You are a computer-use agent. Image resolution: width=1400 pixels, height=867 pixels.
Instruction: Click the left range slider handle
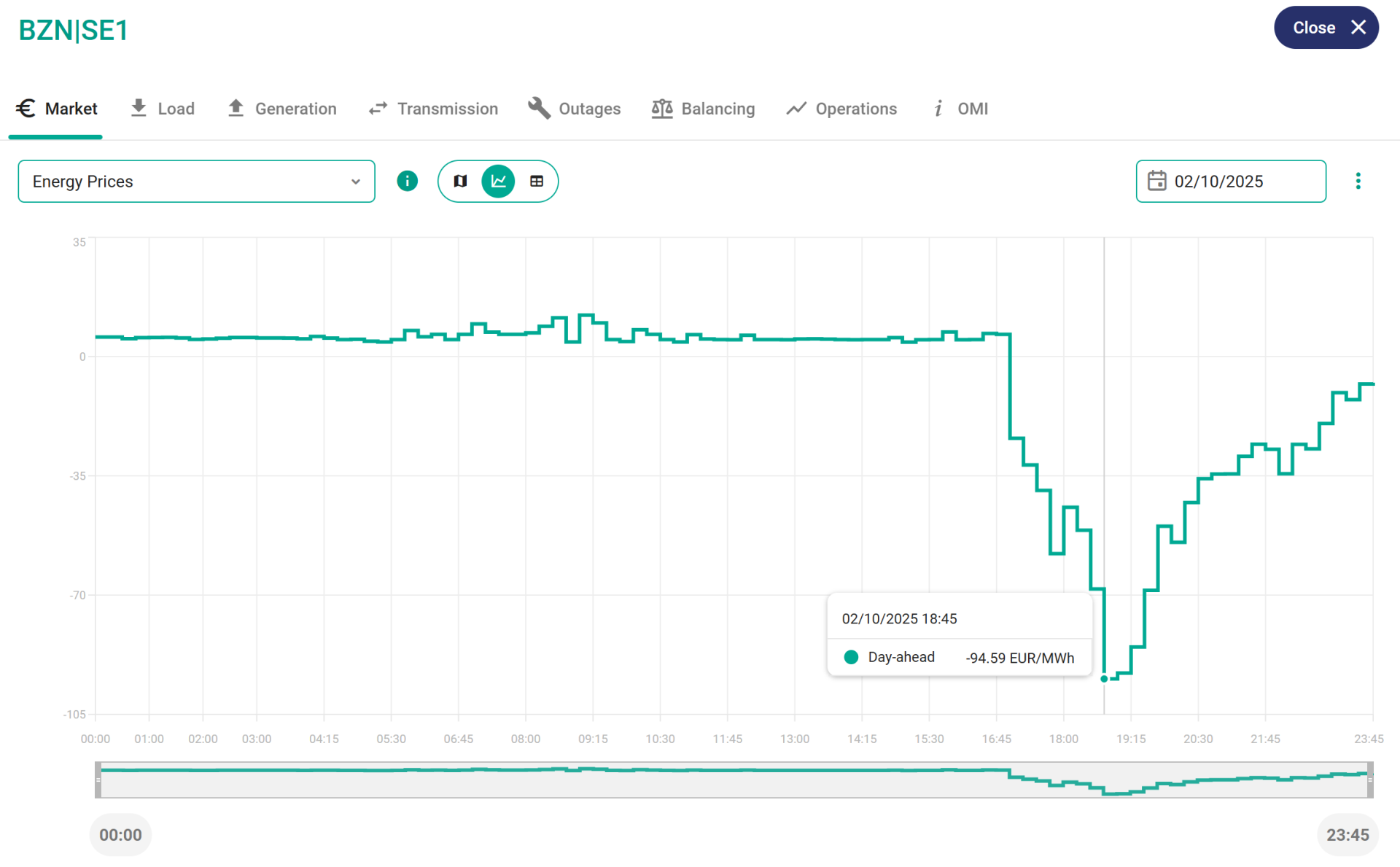[98, 779]
